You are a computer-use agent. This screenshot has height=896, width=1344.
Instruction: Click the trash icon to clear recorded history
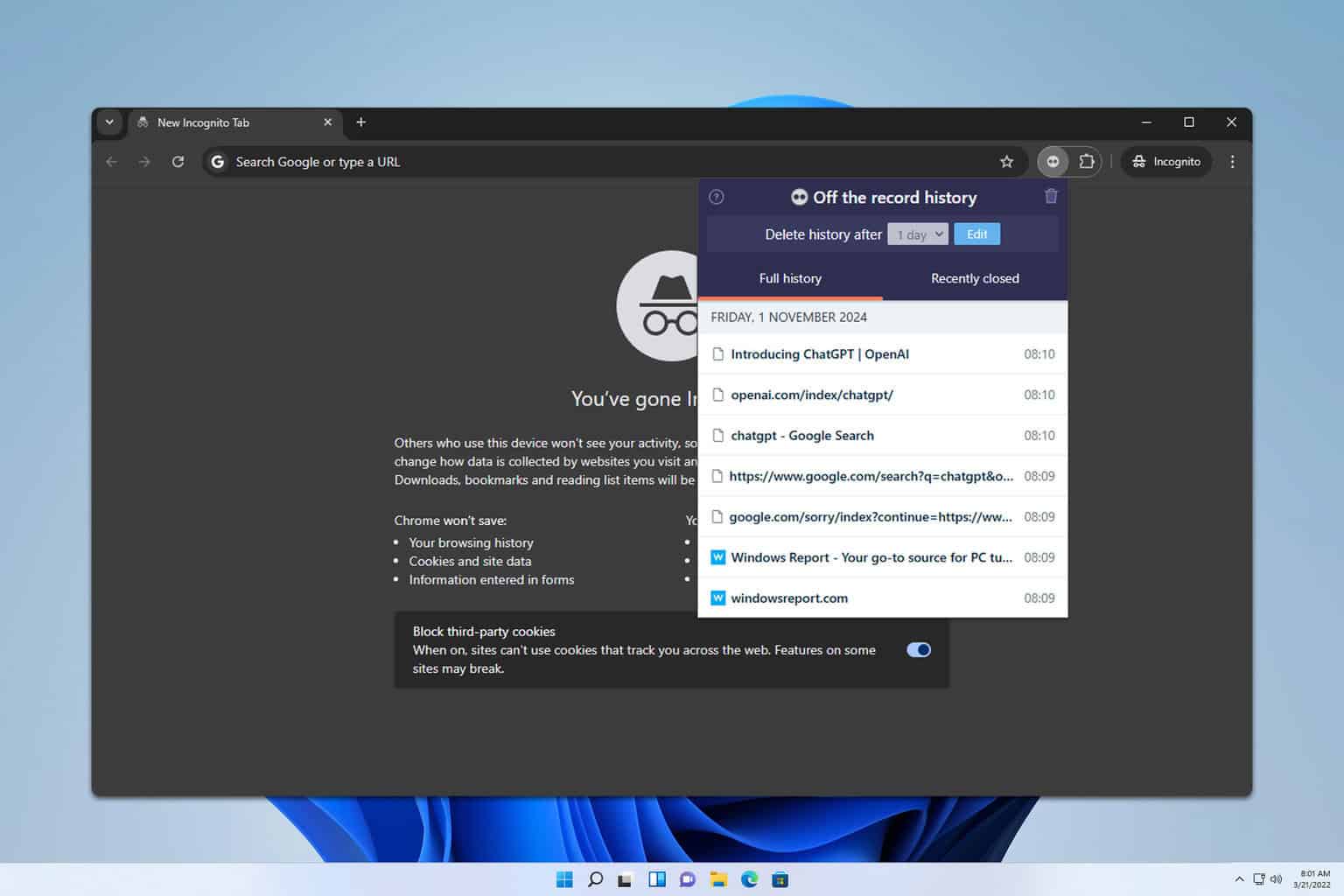pos(1051,196)
